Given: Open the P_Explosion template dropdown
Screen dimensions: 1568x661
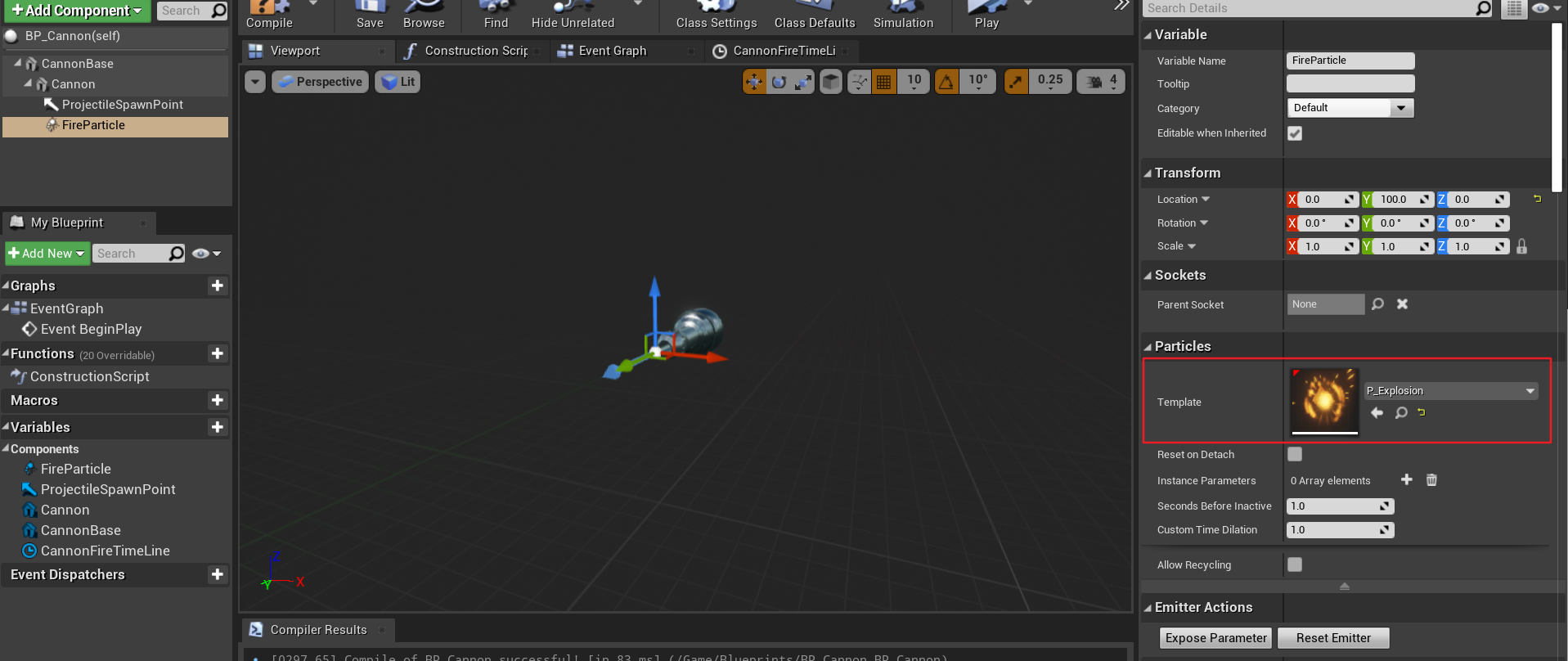Looking at the screenshot, I should click(1451, 391).
